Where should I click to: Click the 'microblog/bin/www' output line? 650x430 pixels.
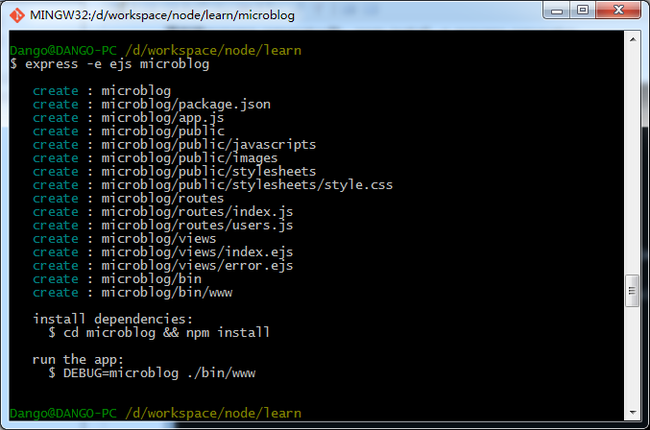(133, 293)
